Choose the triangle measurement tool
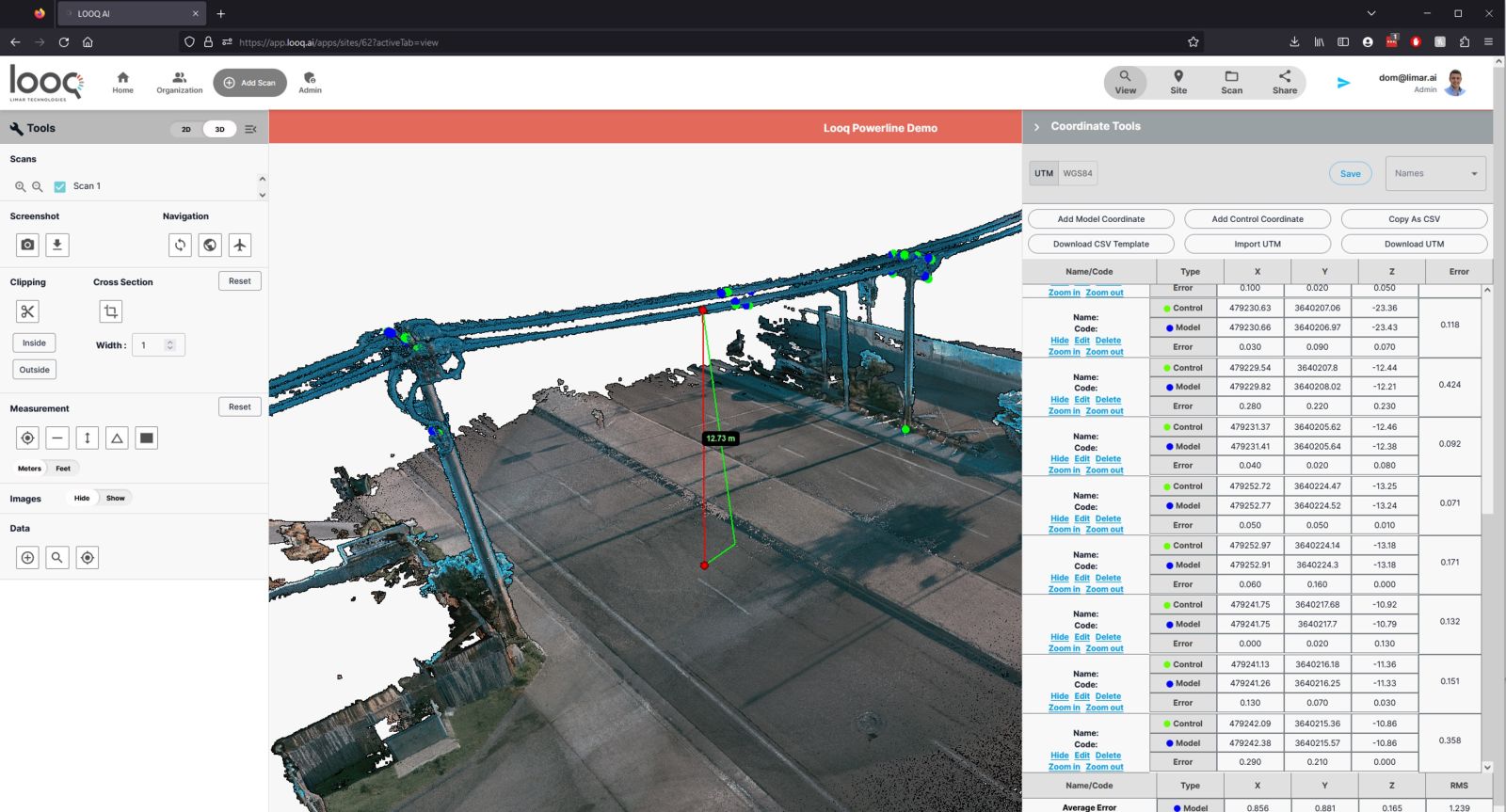This screenshot has height=812, width=1506. click(117, 438)
